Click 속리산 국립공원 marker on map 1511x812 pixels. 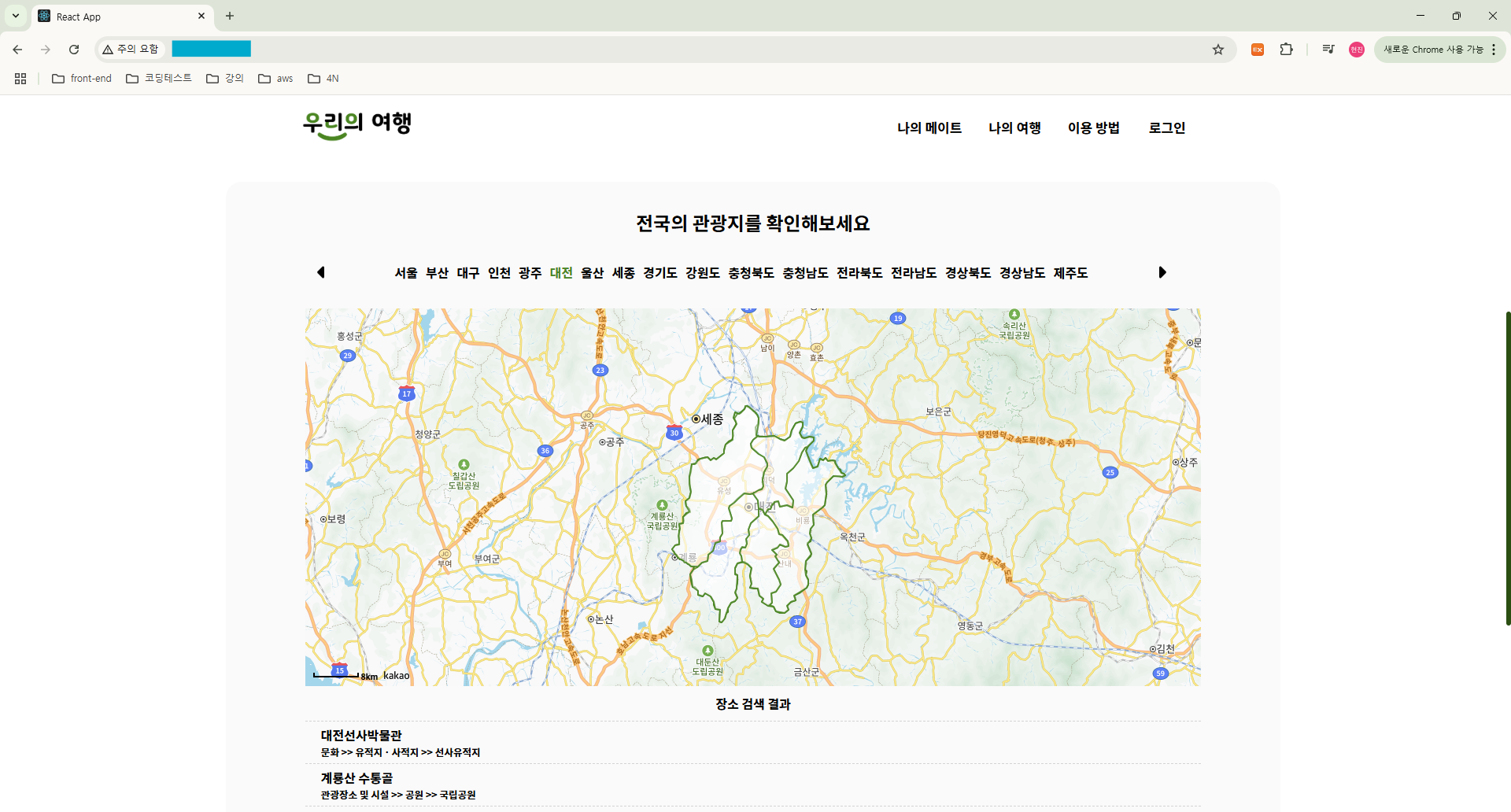pos(1014,315)
